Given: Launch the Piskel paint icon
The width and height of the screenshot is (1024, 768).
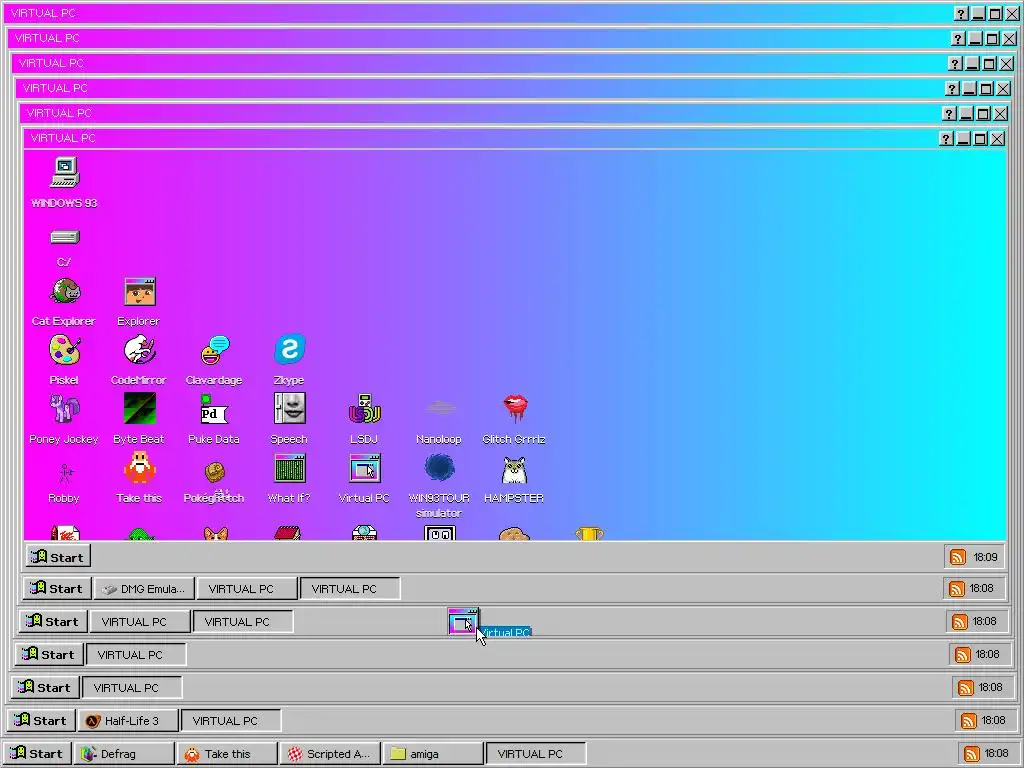Looking at the screenshot, I should [65, 350].
